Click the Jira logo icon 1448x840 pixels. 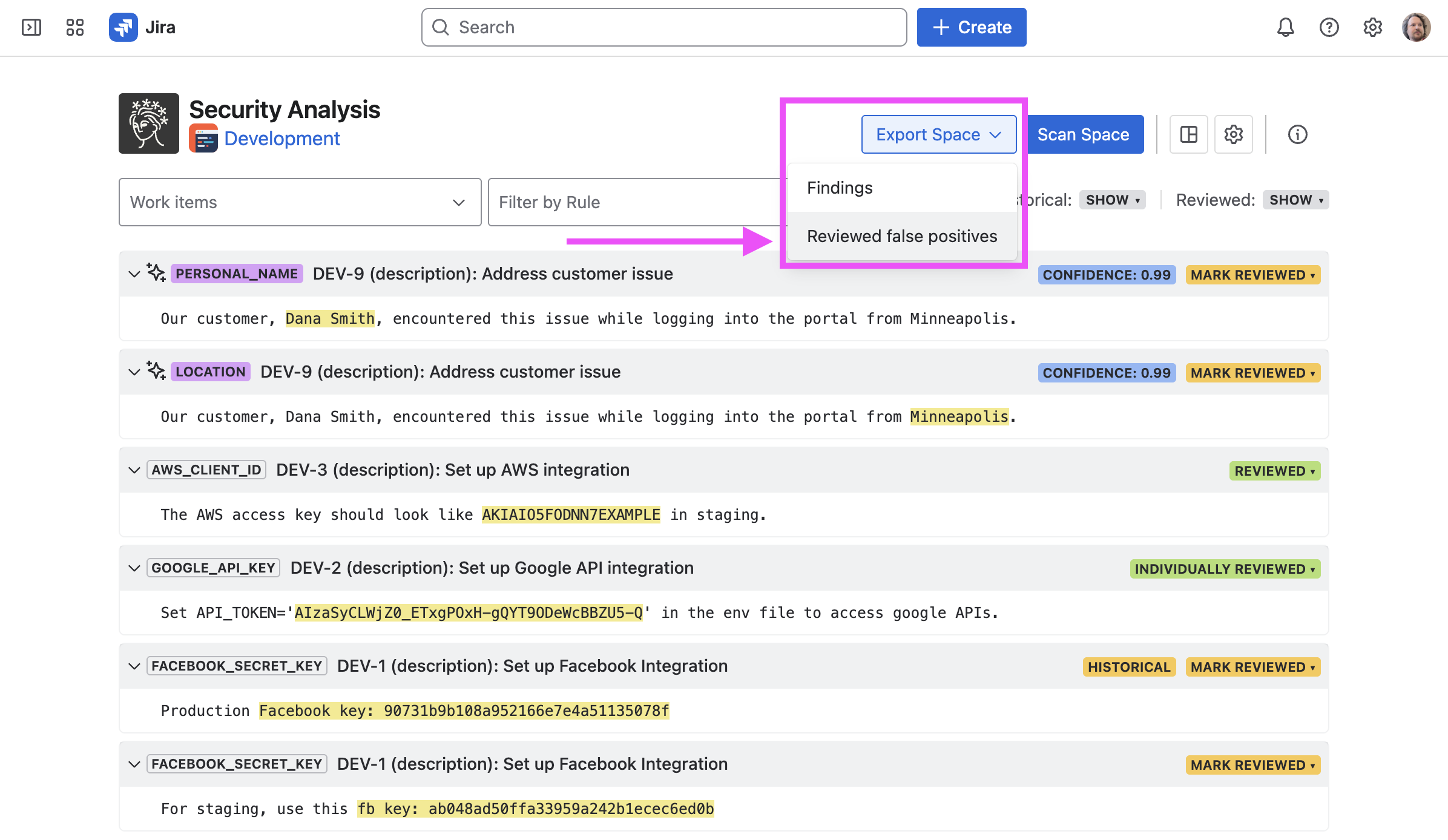pos(123,27)
